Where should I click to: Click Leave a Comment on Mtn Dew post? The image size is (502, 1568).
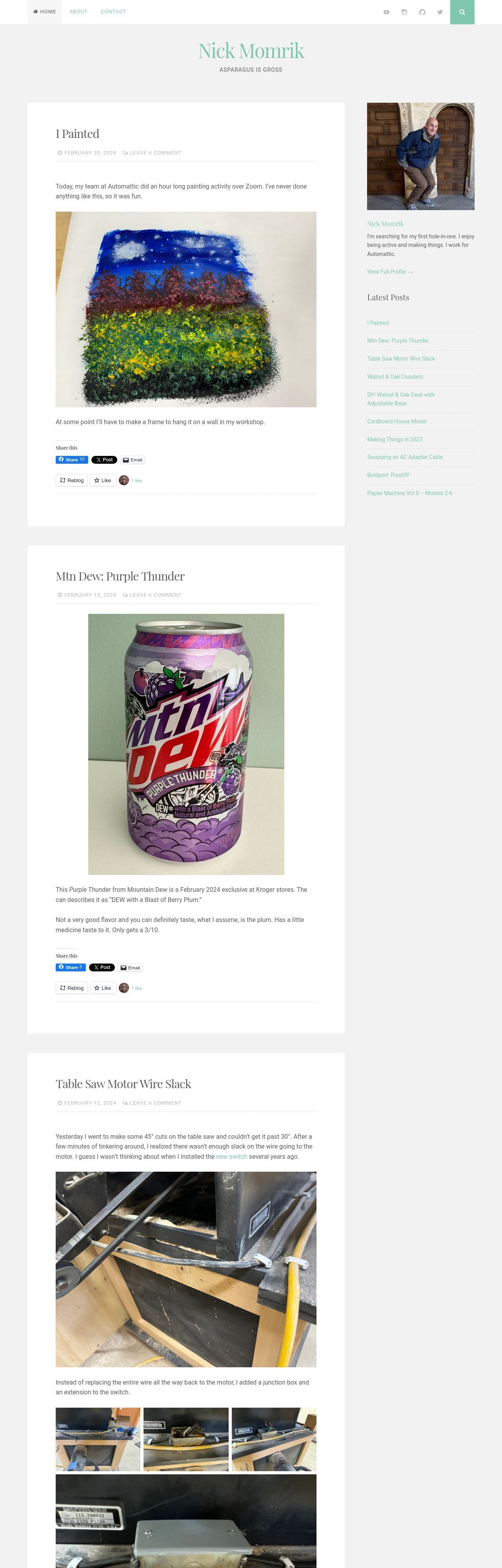[155, 595]
